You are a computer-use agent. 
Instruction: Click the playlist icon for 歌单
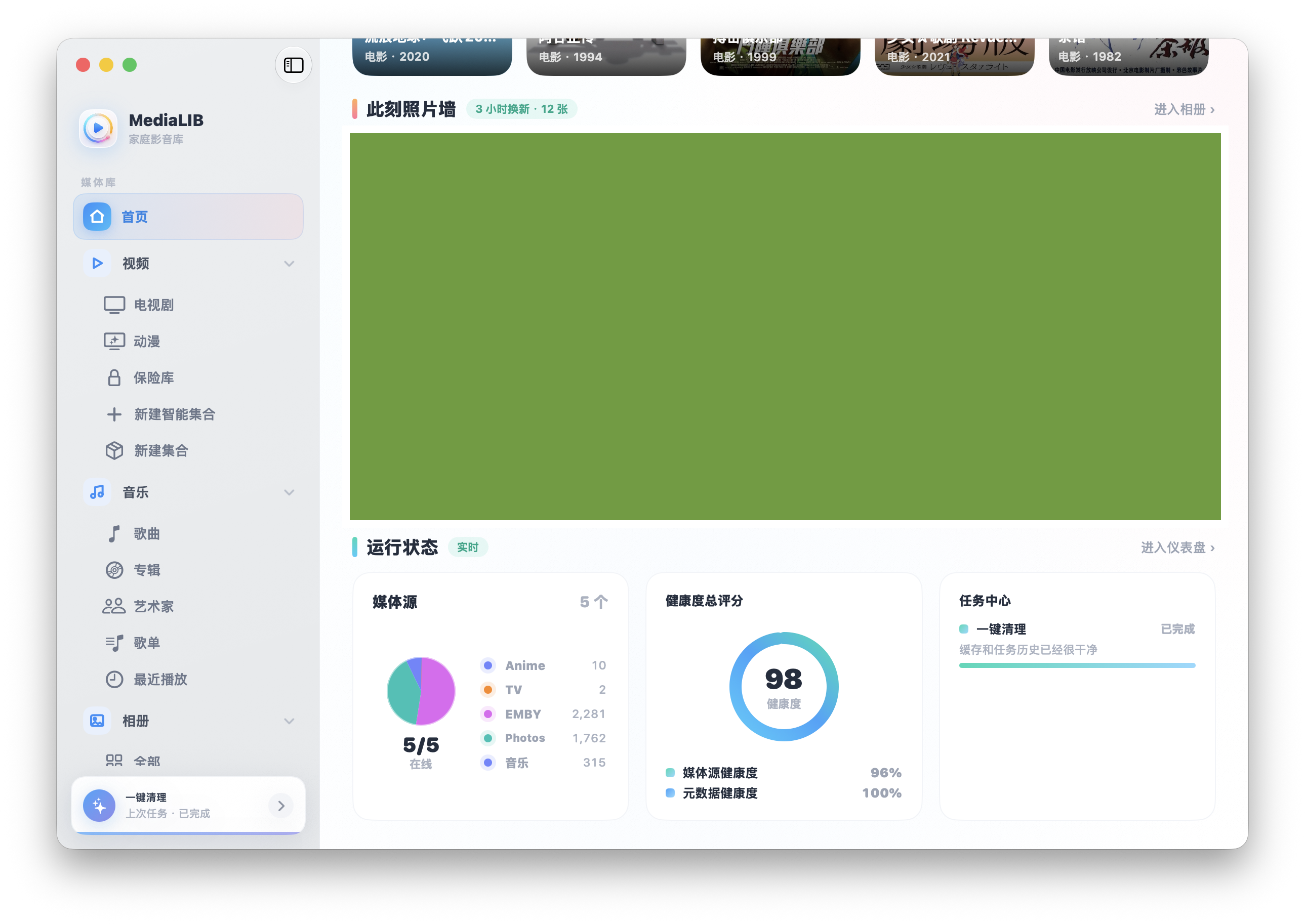click(114, 643)
